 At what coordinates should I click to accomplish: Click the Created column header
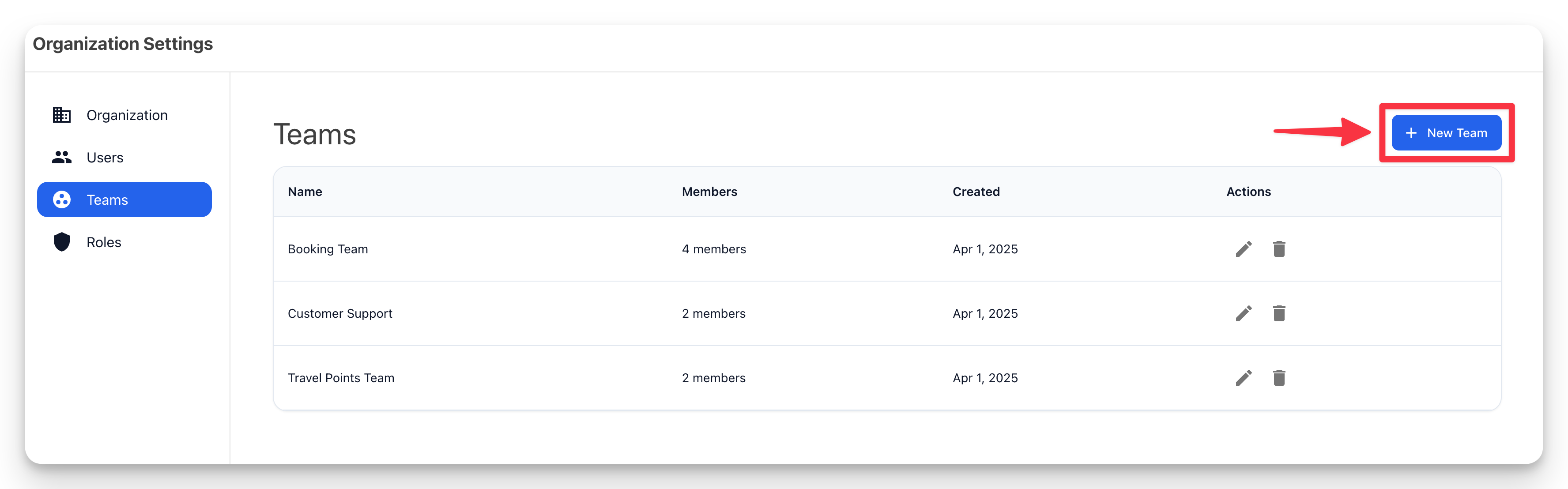point(976,192)
